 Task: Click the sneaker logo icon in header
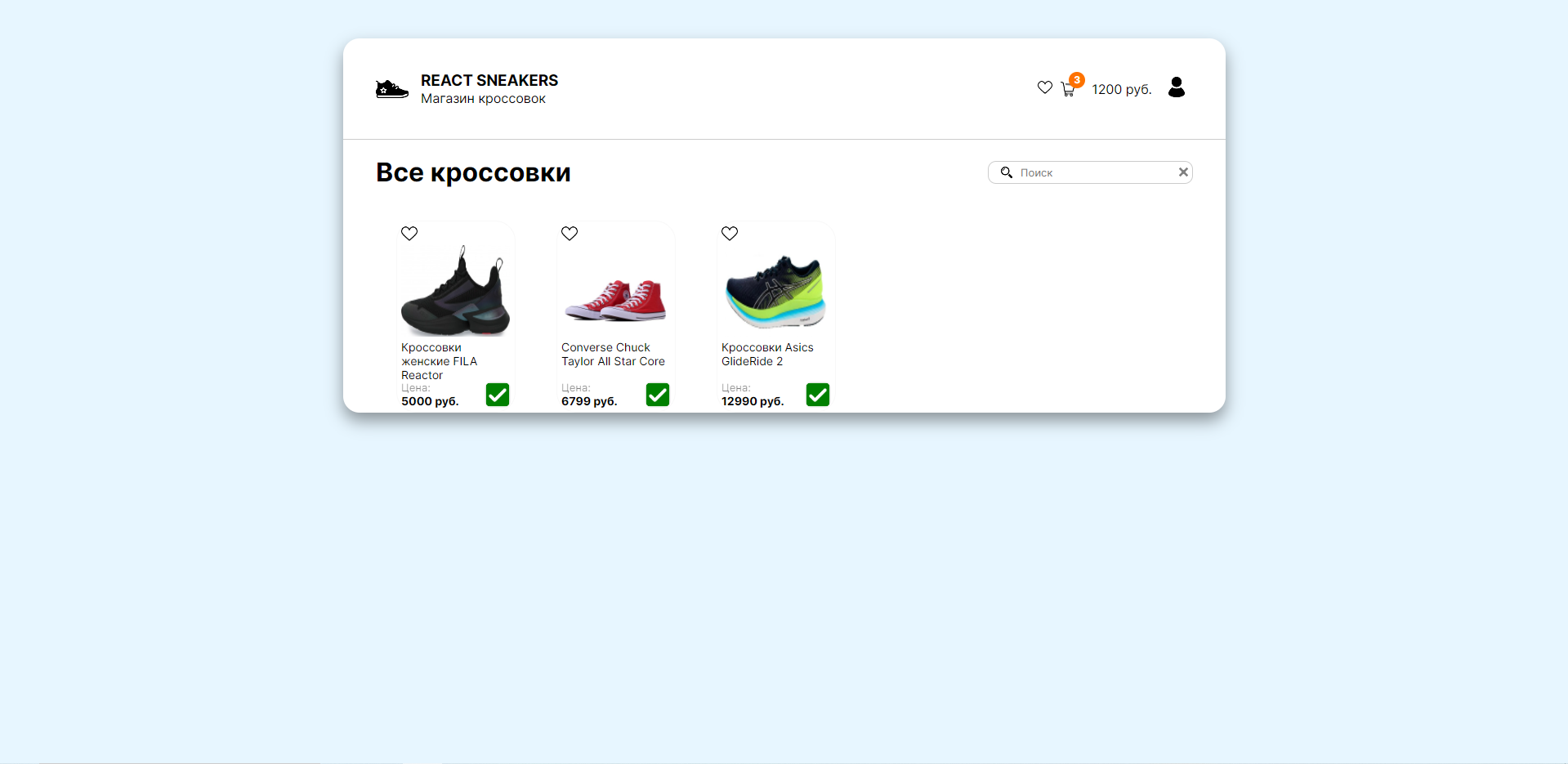coord(392,89)
